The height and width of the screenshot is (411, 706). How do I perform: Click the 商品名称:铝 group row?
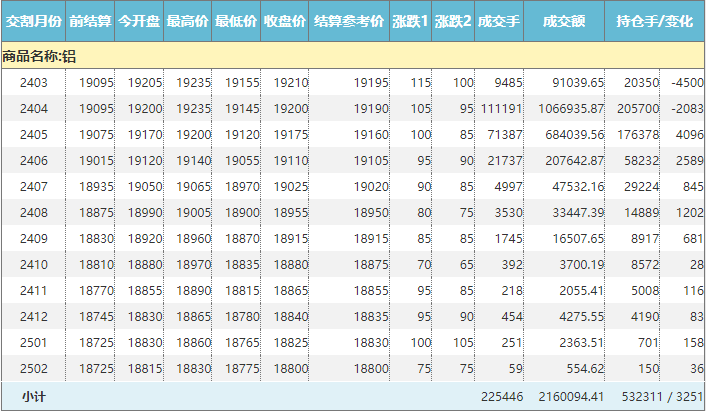coord(40,56)
